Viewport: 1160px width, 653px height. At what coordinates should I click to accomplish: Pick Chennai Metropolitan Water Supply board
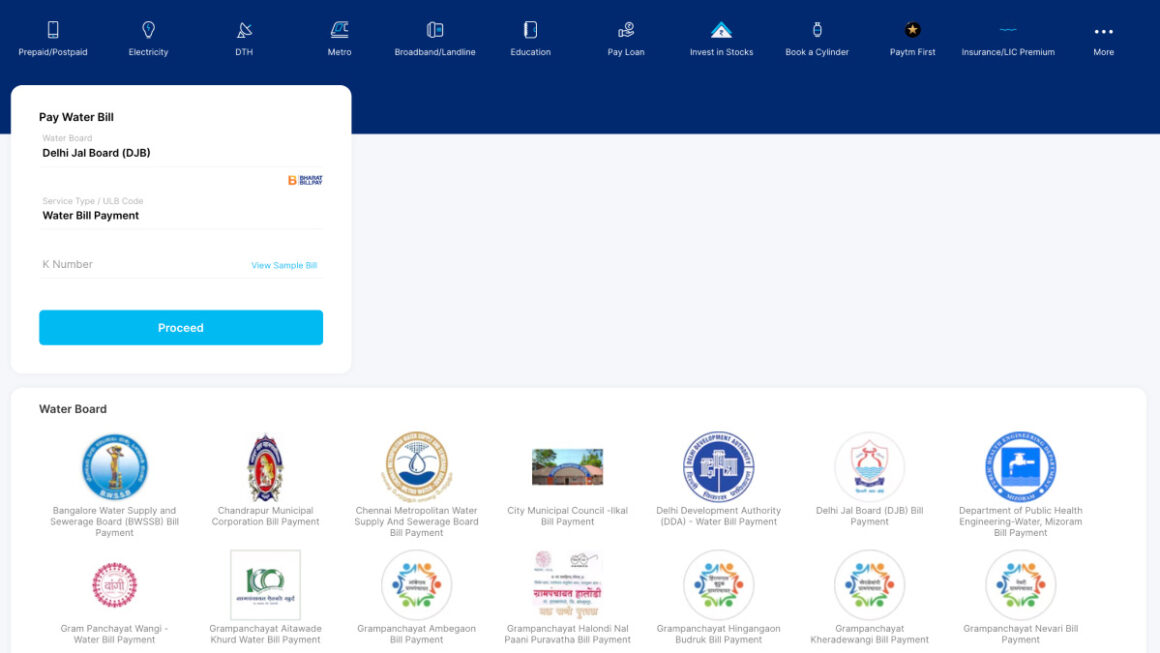(416, 467)
